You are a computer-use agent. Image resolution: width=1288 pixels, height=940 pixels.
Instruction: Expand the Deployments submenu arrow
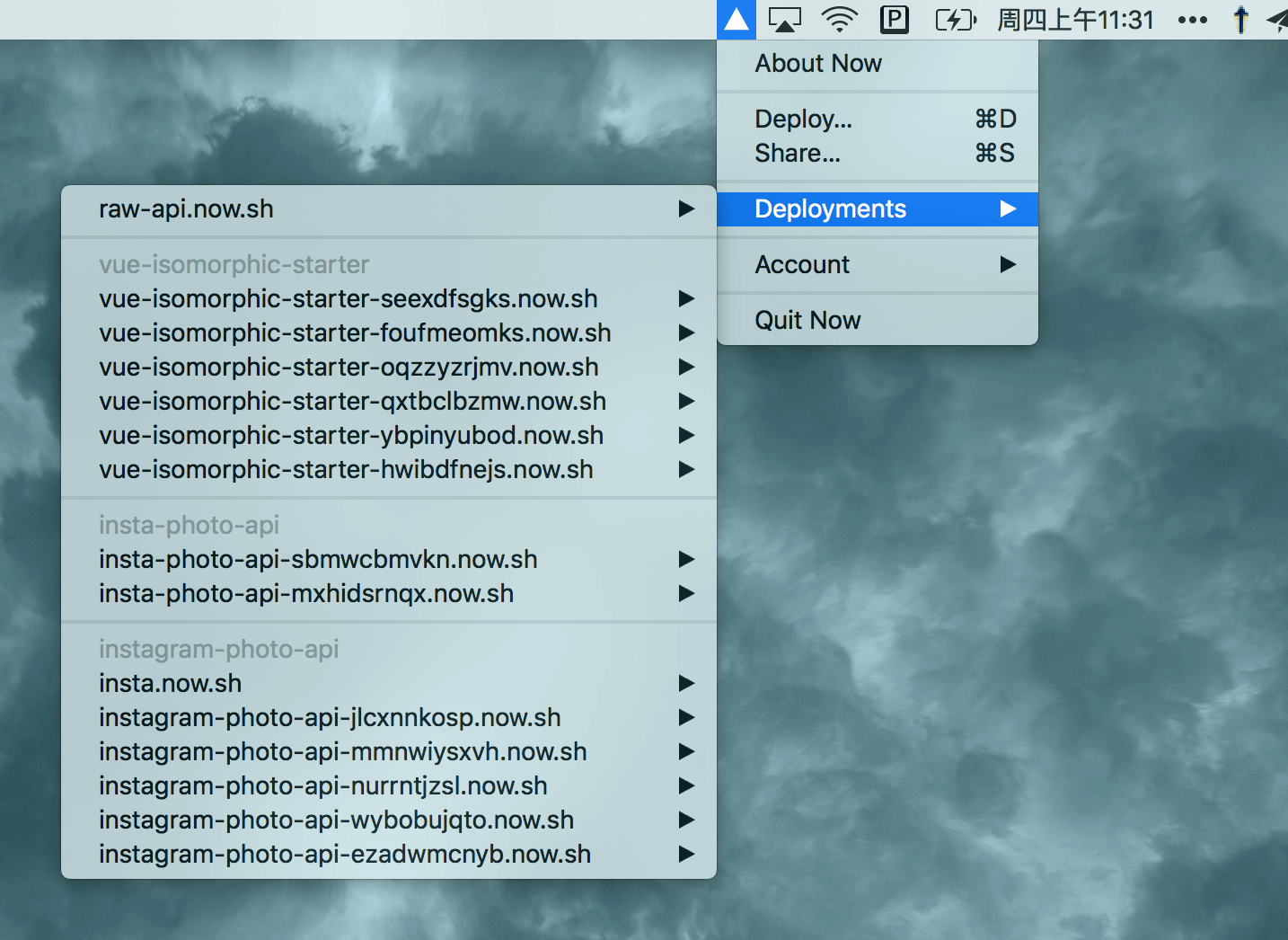click(x=1008, y=209)
